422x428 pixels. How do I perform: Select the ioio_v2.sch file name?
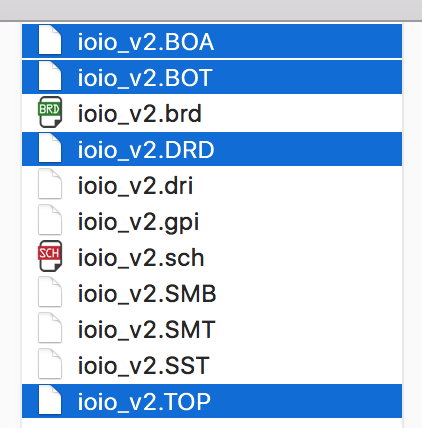[x=141, y=258]
